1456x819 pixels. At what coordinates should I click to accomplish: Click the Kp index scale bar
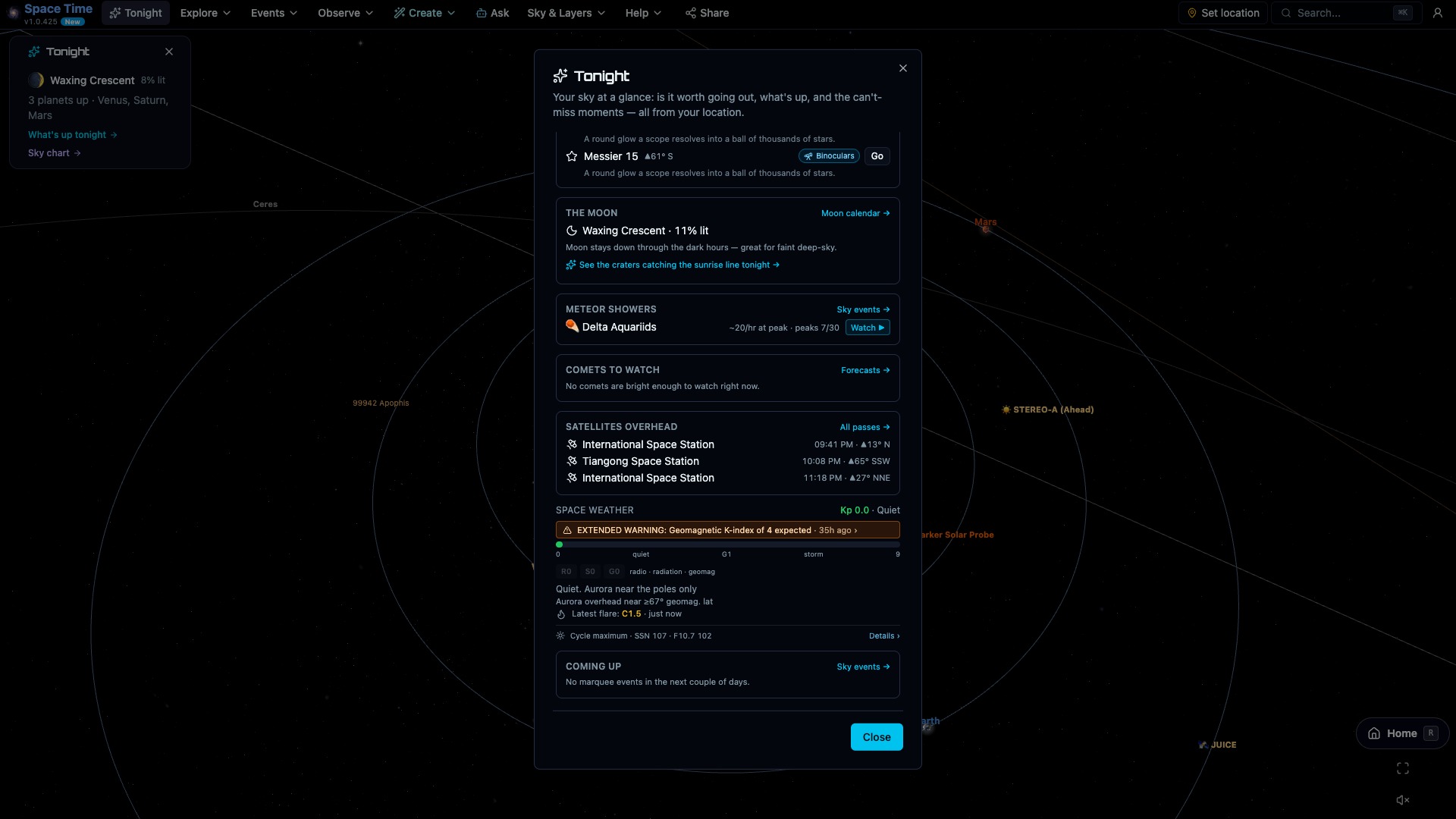point(728,544)
